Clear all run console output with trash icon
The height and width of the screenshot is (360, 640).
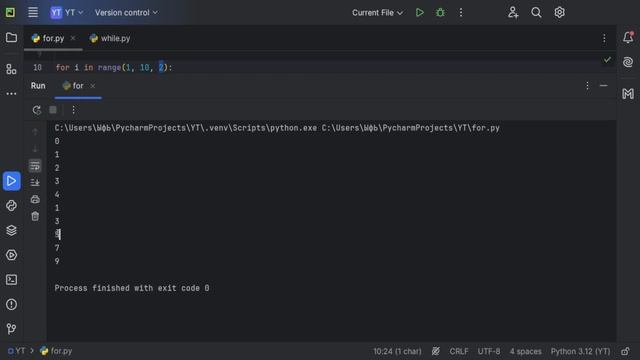[x=35, y=216]
